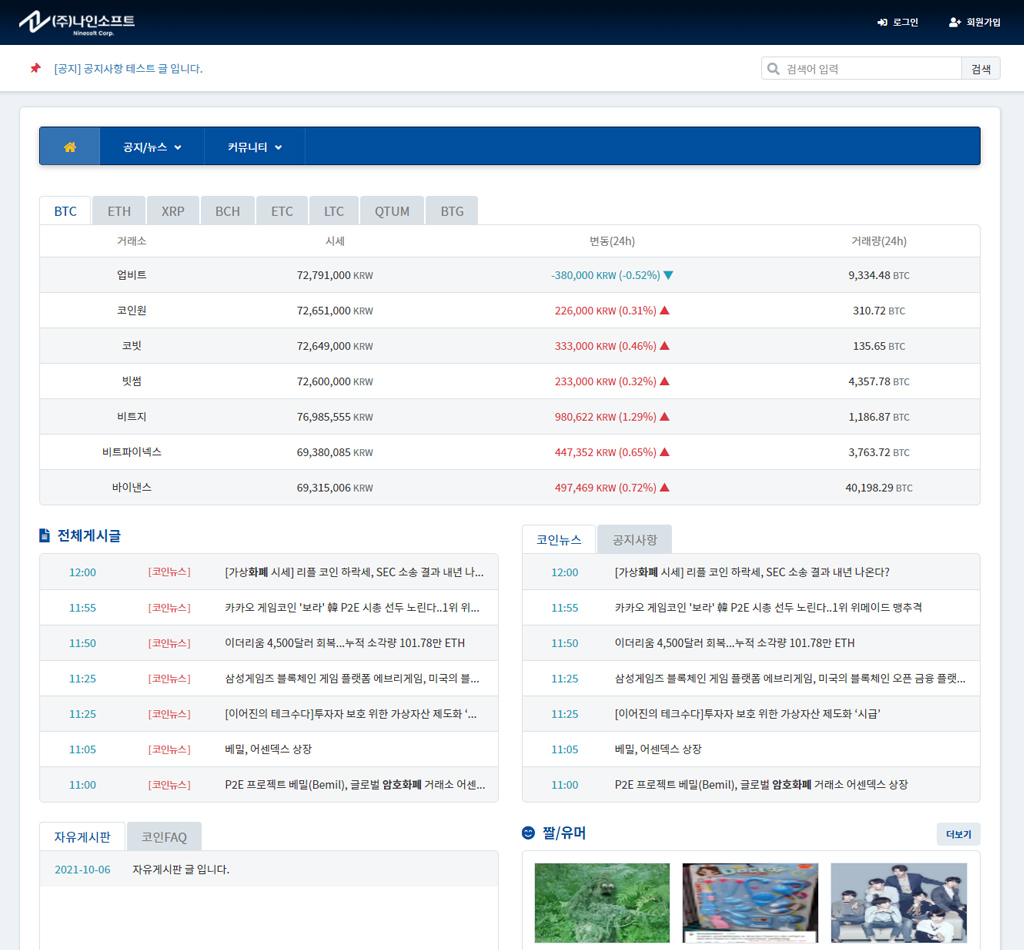Click the smiley icon beside 짤/유머
This screenshot has width=1024, height=950.
pos(528,833)
